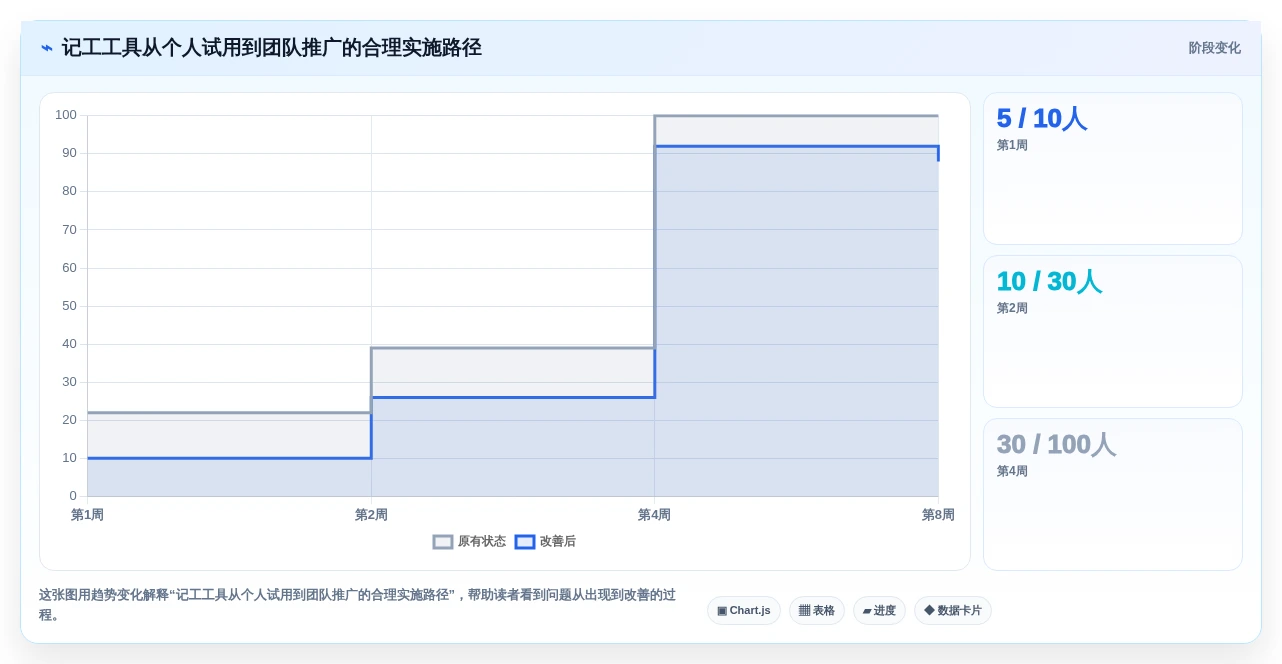Click the chart title 记工工具从个人试用到团队推广的合理实施路径
The width and height of the screenshot is (1282, 664).
click(x=272, y=48)
